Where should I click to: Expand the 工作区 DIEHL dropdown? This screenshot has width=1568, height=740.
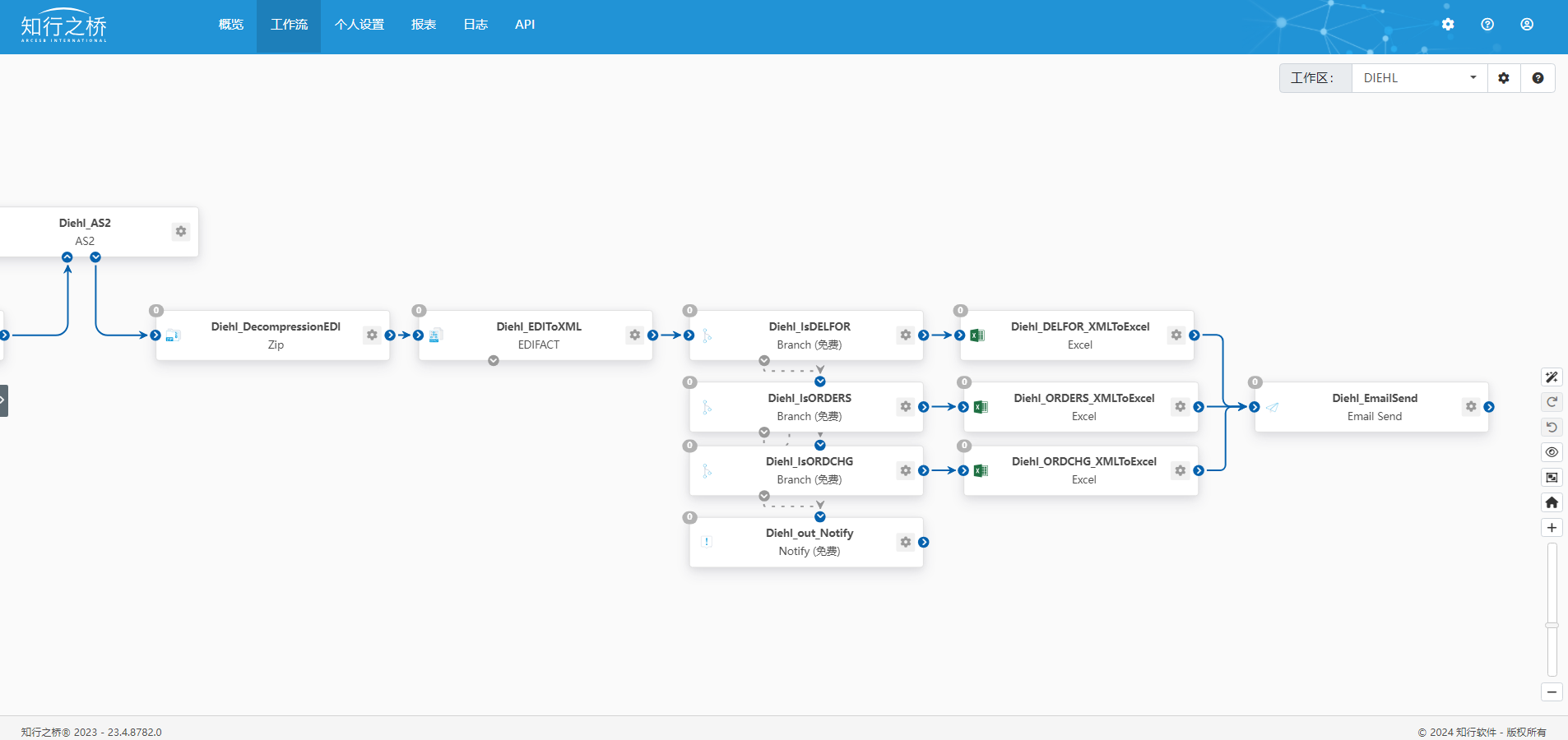pos(1420,78)
